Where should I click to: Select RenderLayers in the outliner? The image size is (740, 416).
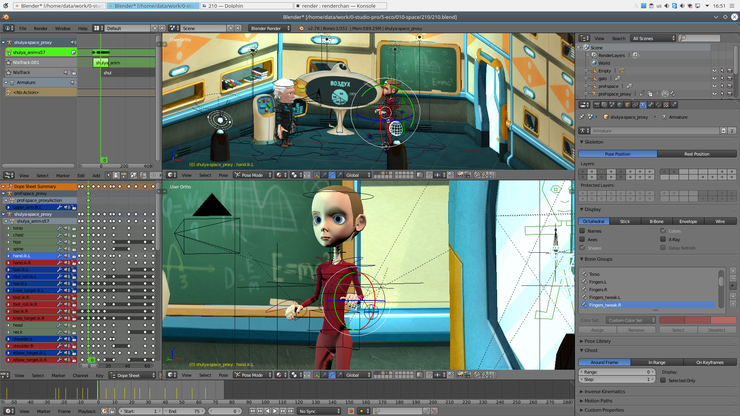[x=611, y=55]
